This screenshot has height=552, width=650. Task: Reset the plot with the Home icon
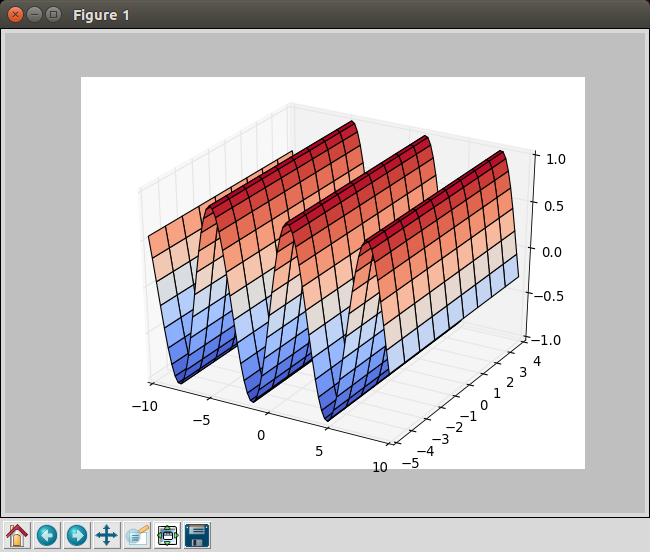click(x=17, y=535)
